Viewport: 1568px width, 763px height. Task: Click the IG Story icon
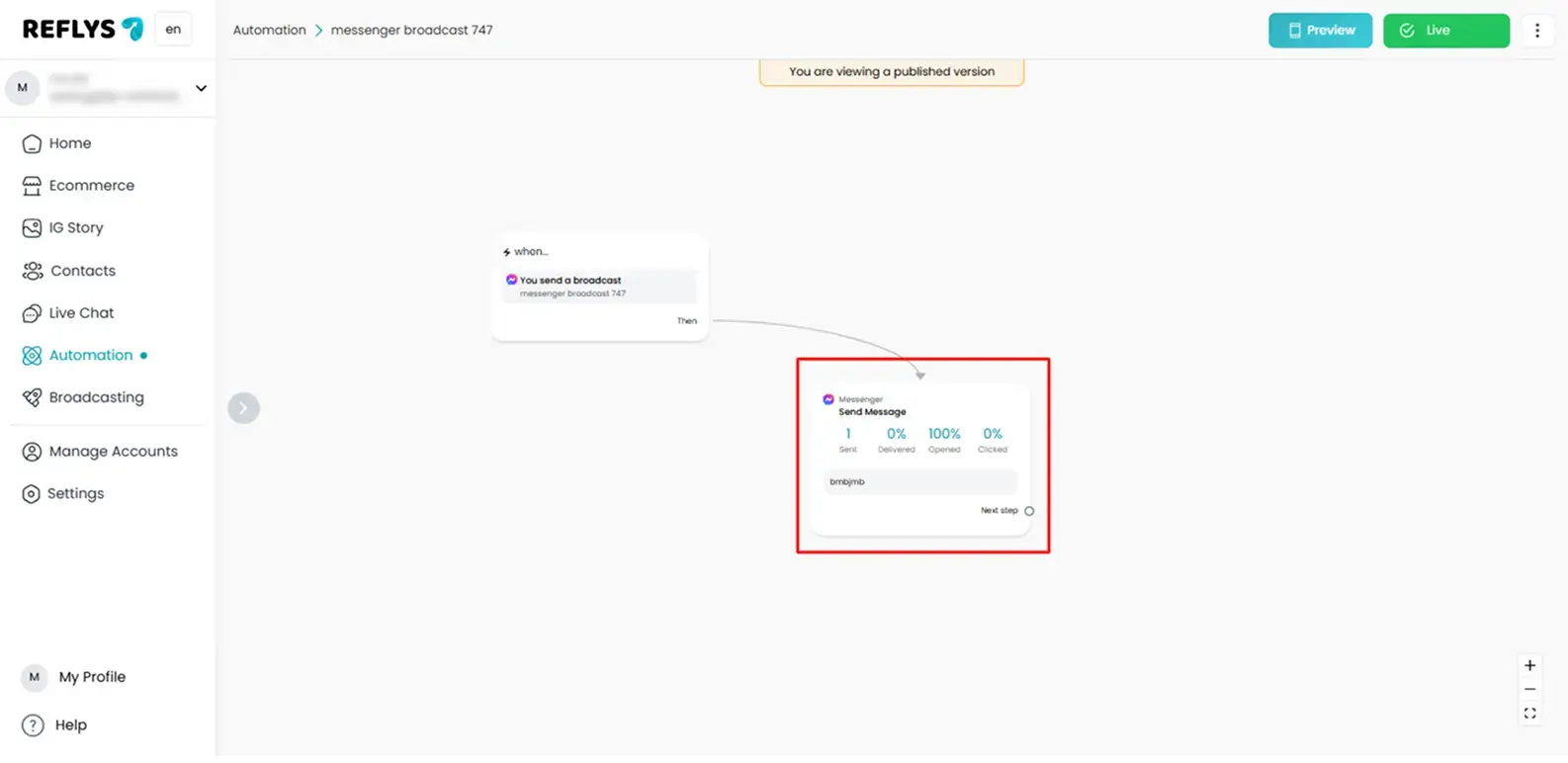(x=32, y=228)
